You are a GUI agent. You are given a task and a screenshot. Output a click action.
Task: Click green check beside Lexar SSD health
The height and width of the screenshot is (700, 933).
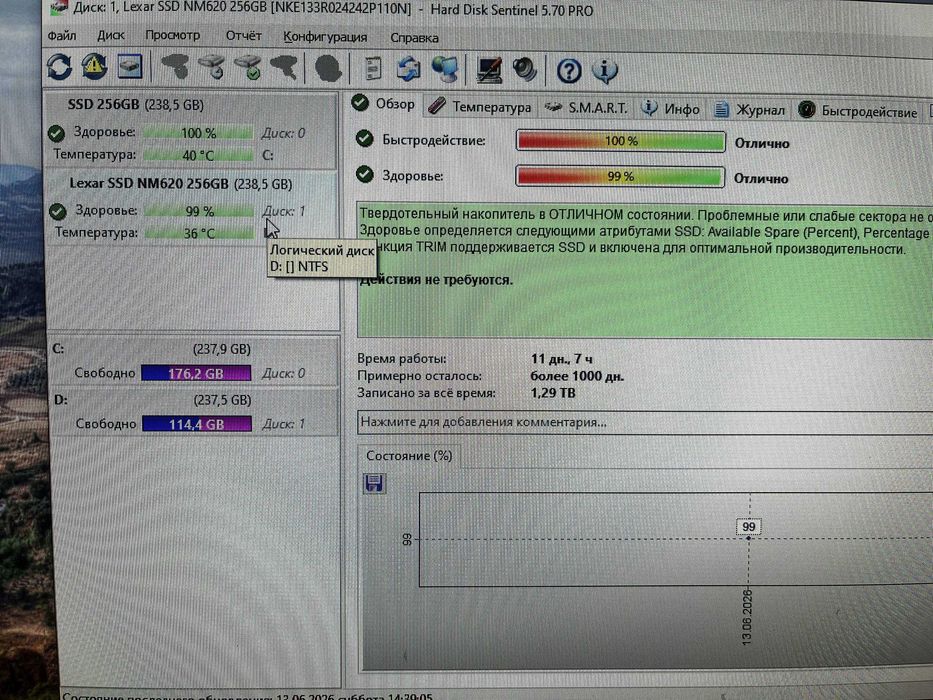click(57, 211)
